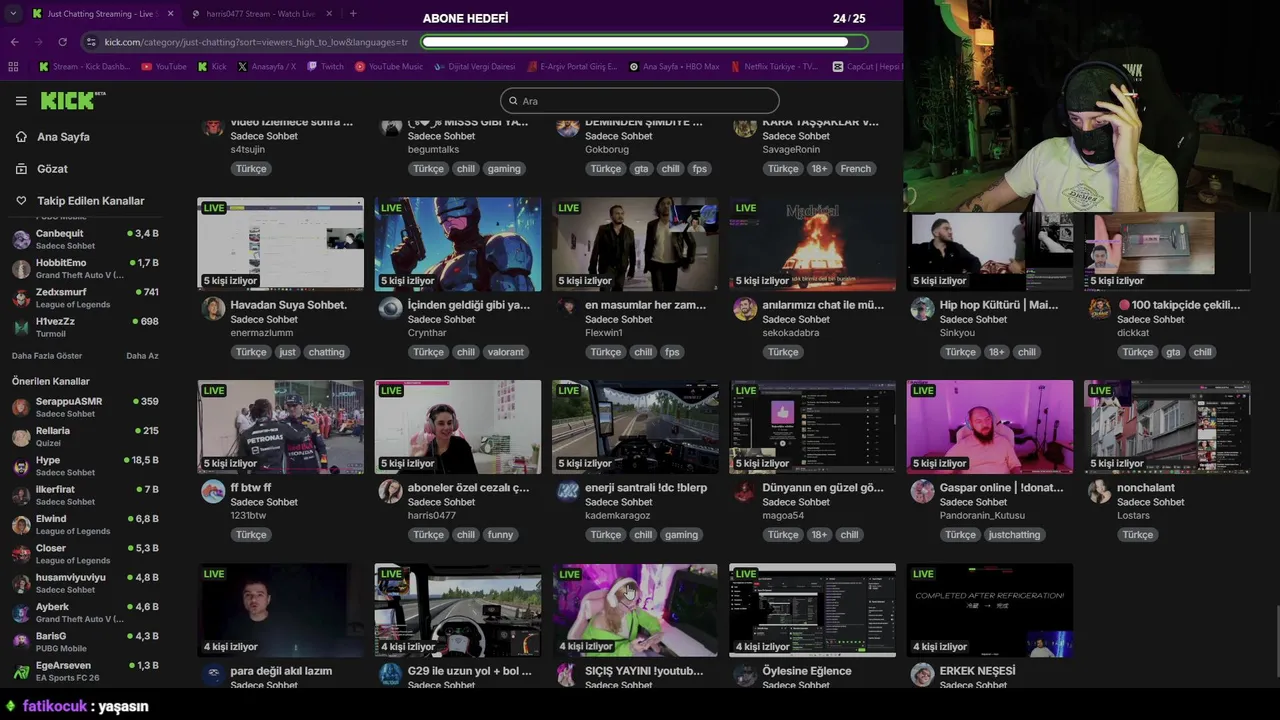
Task: Click Ayberk channel avatar
Action: click(x=20, y=613)
